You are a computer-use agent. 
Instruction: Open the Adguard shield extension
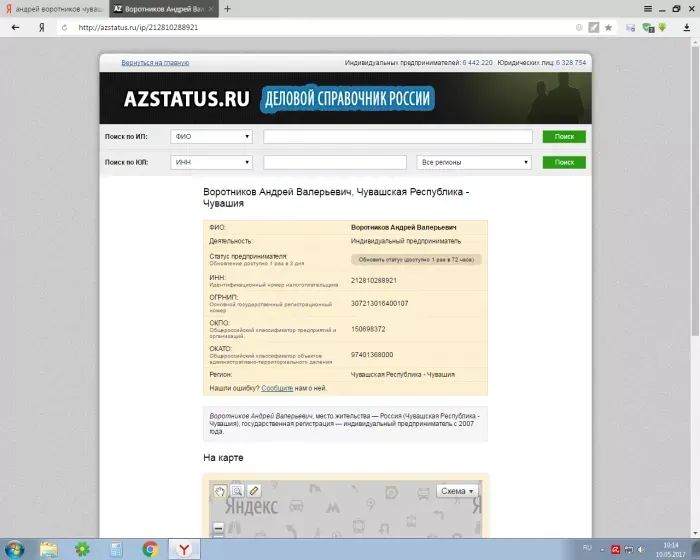coord(648,28)
